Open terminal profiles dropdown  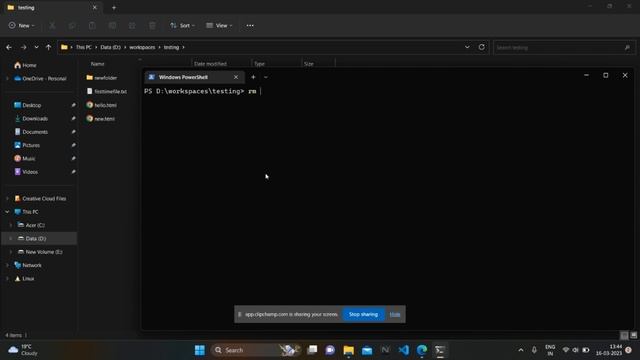[x=266, y=77]
